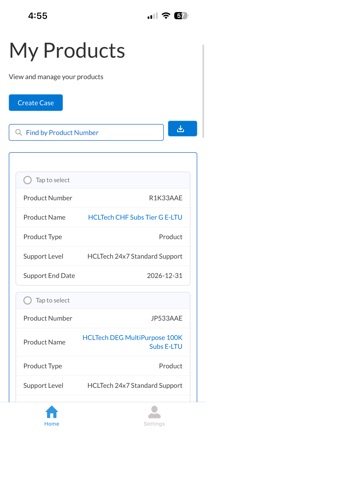Click the page scrollbar at right
Image resolution: width=360 pixels, height=480 pixels.
(203, 91)
